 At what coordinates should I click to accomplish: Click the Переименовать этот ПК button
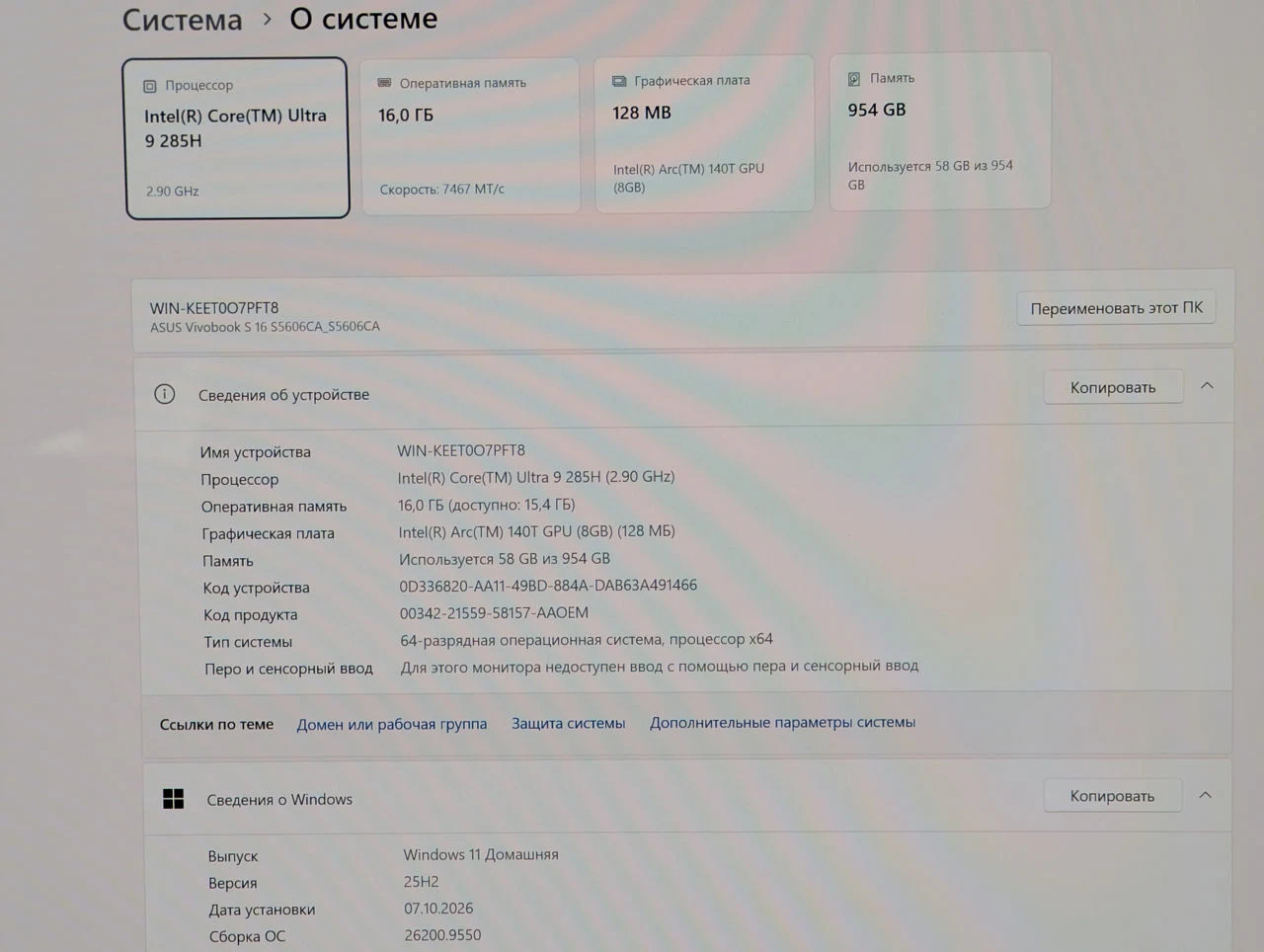(1116, 308)
